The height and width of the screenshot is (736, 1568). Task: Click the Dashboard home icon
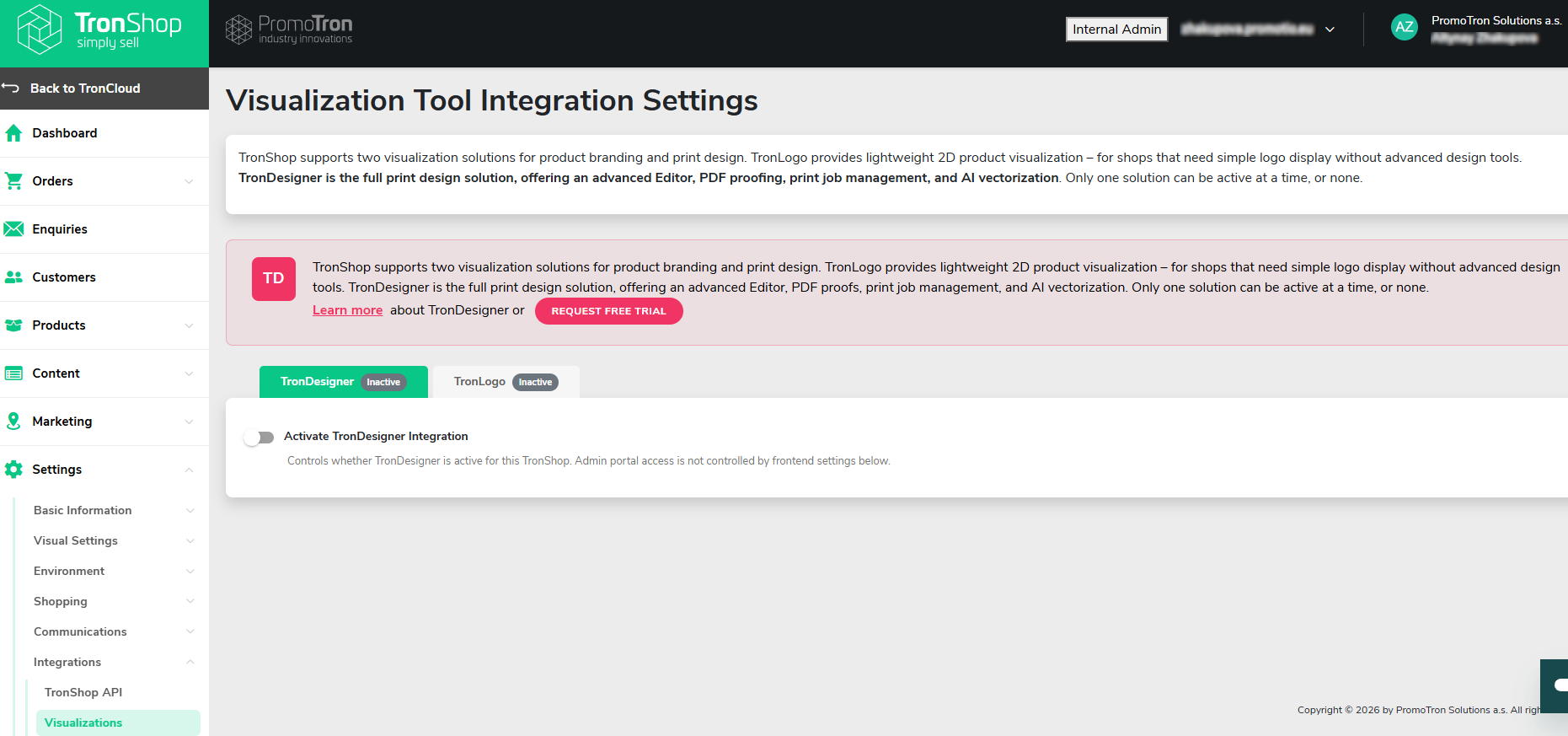pos(13,133)
